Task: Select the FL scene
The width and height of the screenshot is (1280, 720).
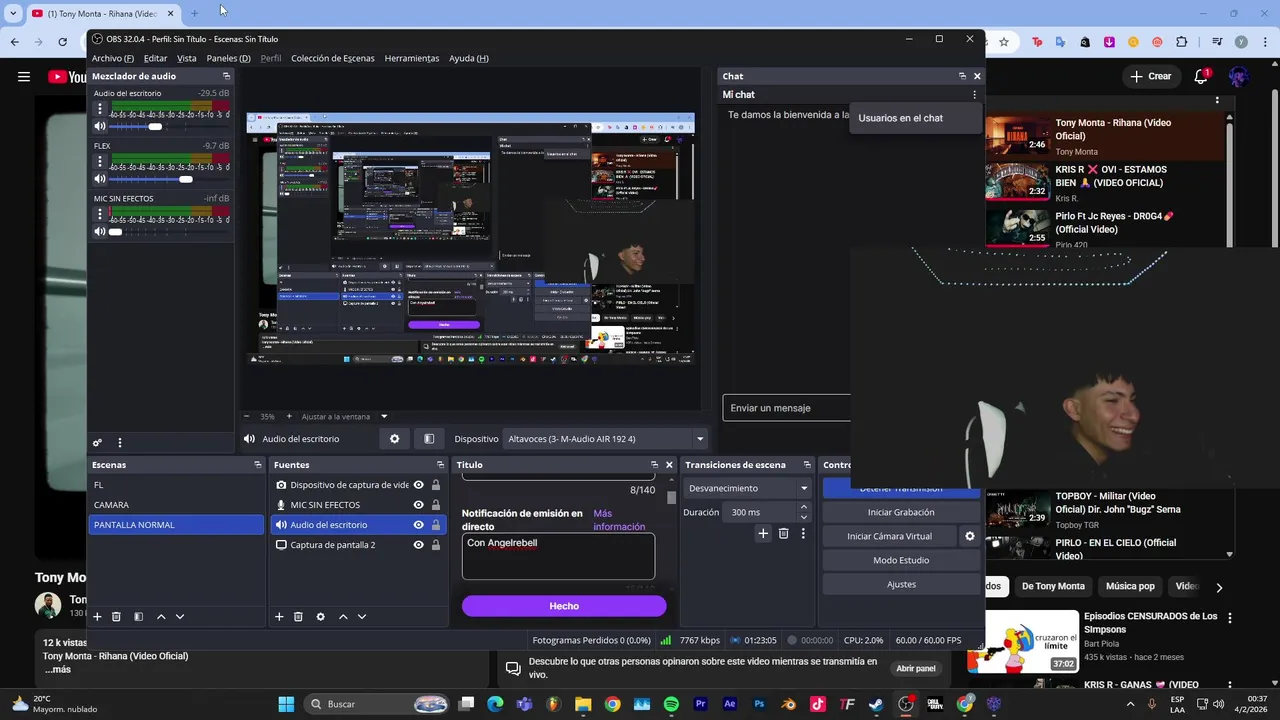Action: 176,485
